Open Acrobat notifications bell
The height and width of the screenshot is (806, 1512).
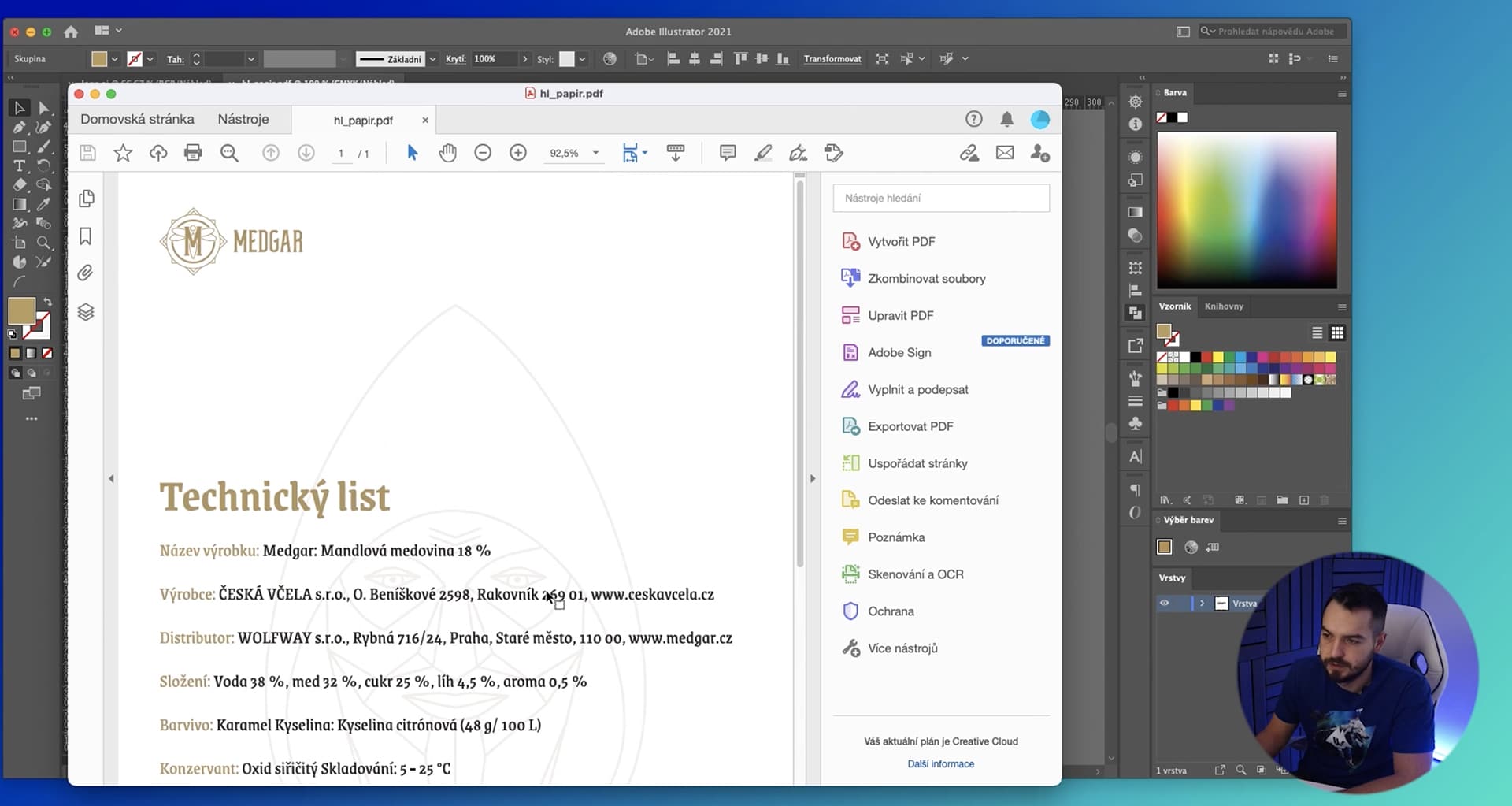point(1006,119)
